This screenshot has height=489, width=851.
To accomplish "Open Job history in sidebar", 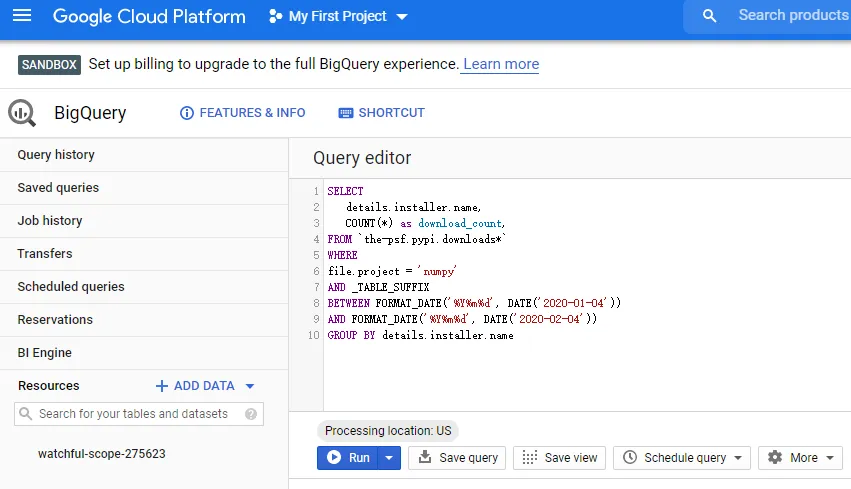I will point(50,221).
